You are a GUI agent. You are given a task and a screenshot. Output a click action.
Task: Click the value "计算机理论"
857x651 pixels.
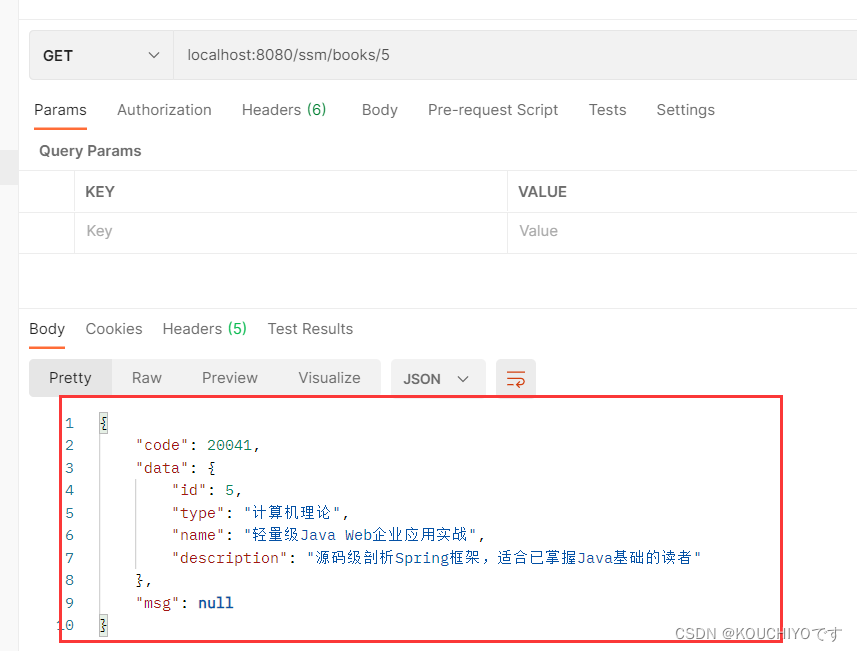pyautogui.click(x=292, y=513)
